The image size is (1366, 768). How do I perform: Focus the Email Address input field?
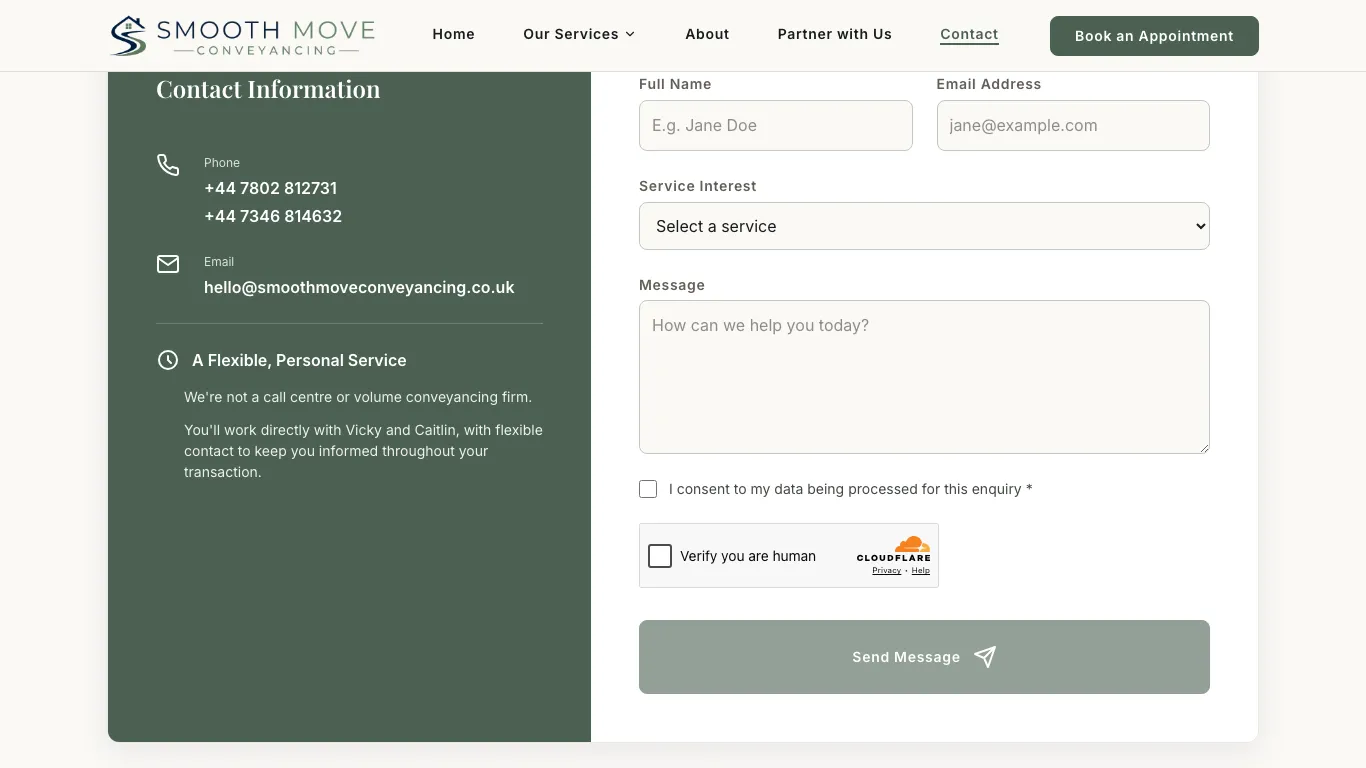click(1073, 125)
